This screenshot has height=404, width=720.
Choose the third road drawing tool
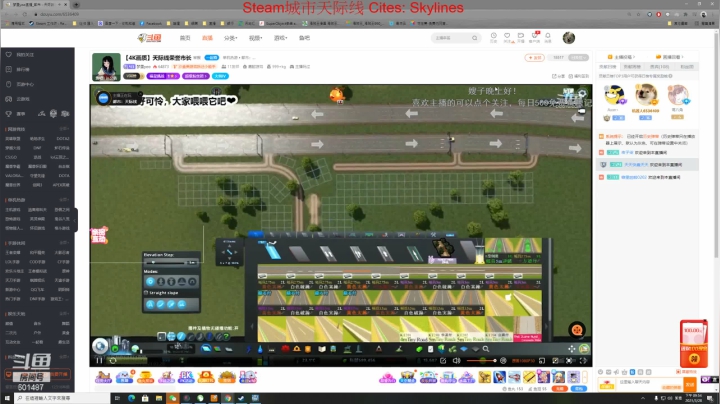tap(171, 304)
